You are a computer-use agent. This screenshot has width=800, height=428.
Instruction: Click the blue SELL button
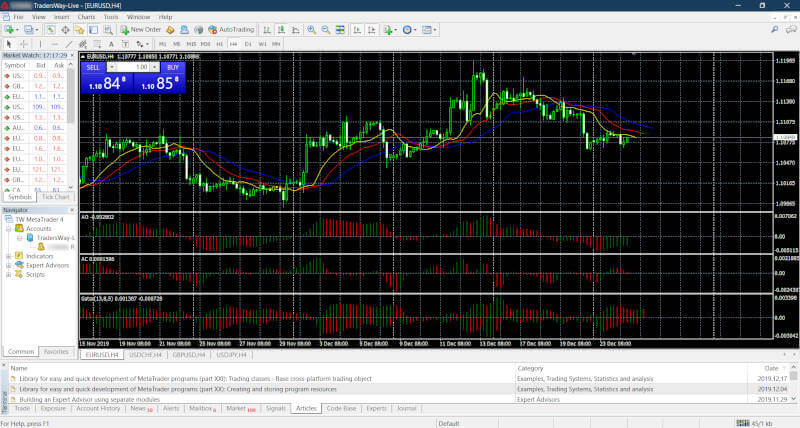(93, 67)
